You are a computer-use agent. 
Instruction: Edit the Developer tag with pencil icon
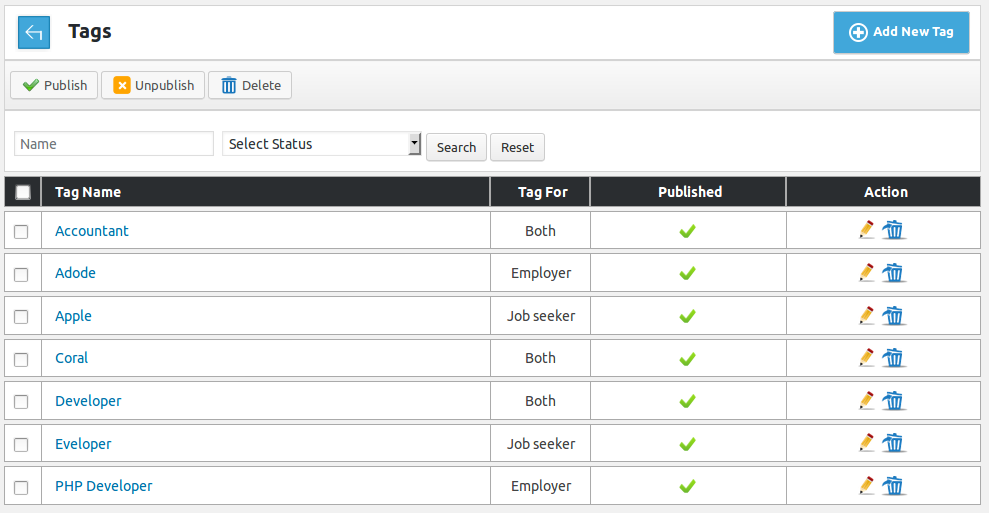867,400
